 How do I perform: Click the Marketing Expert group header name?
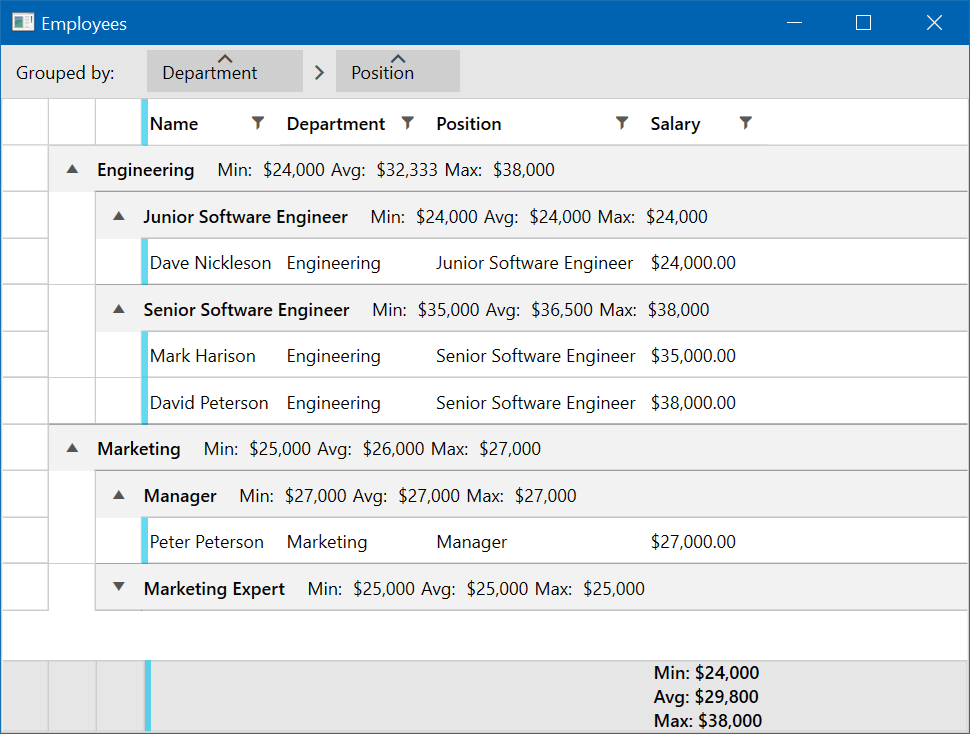point(214,588)
